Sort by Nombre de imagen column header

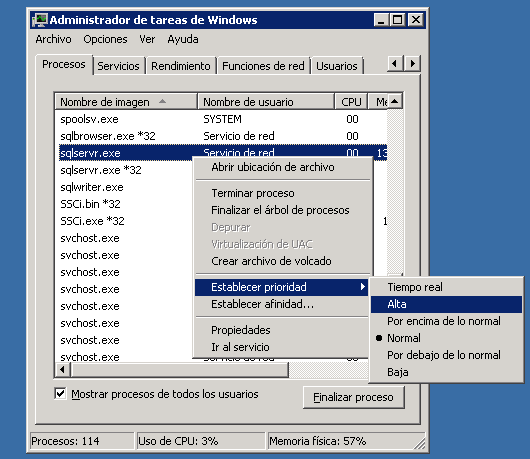(x=126, y=101)
